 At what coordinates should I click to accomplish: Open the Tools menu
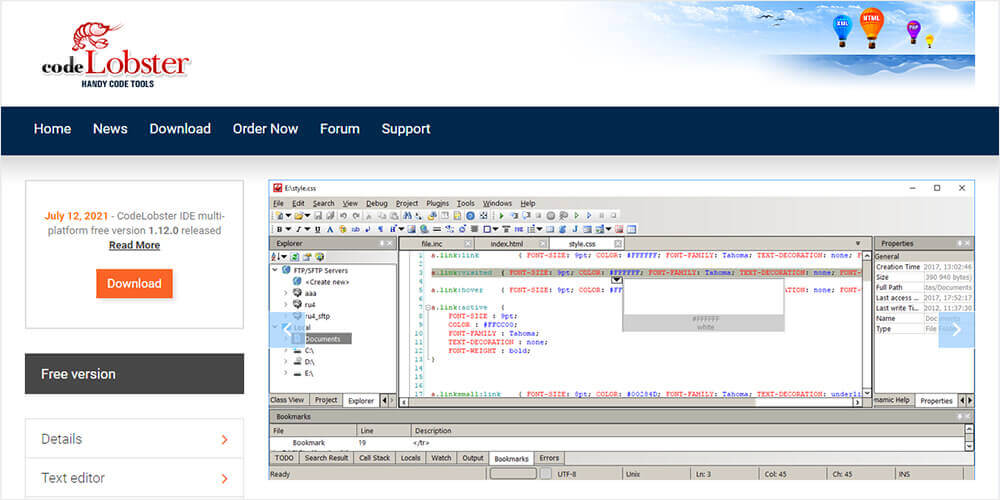tap(466, 203)
